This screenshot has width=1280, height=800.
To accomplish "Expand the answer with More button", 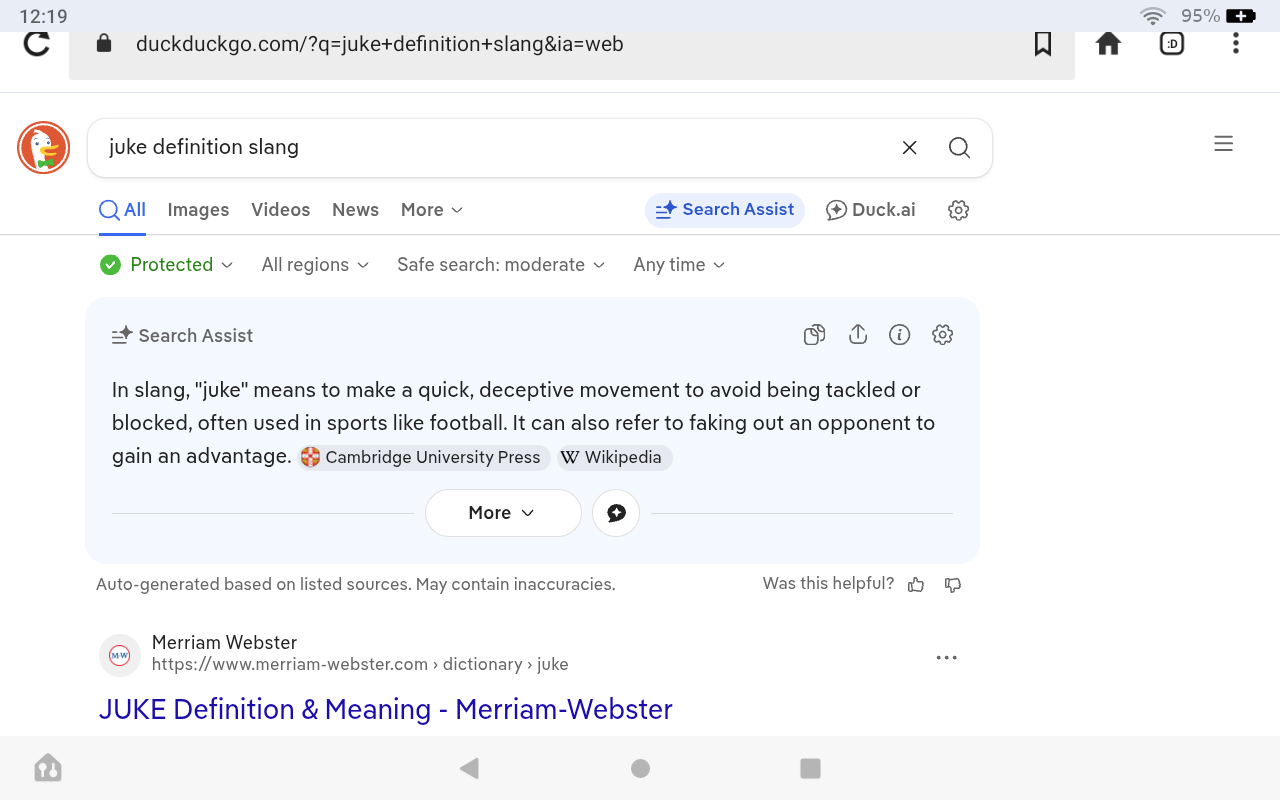I will (x=502, y=513).
